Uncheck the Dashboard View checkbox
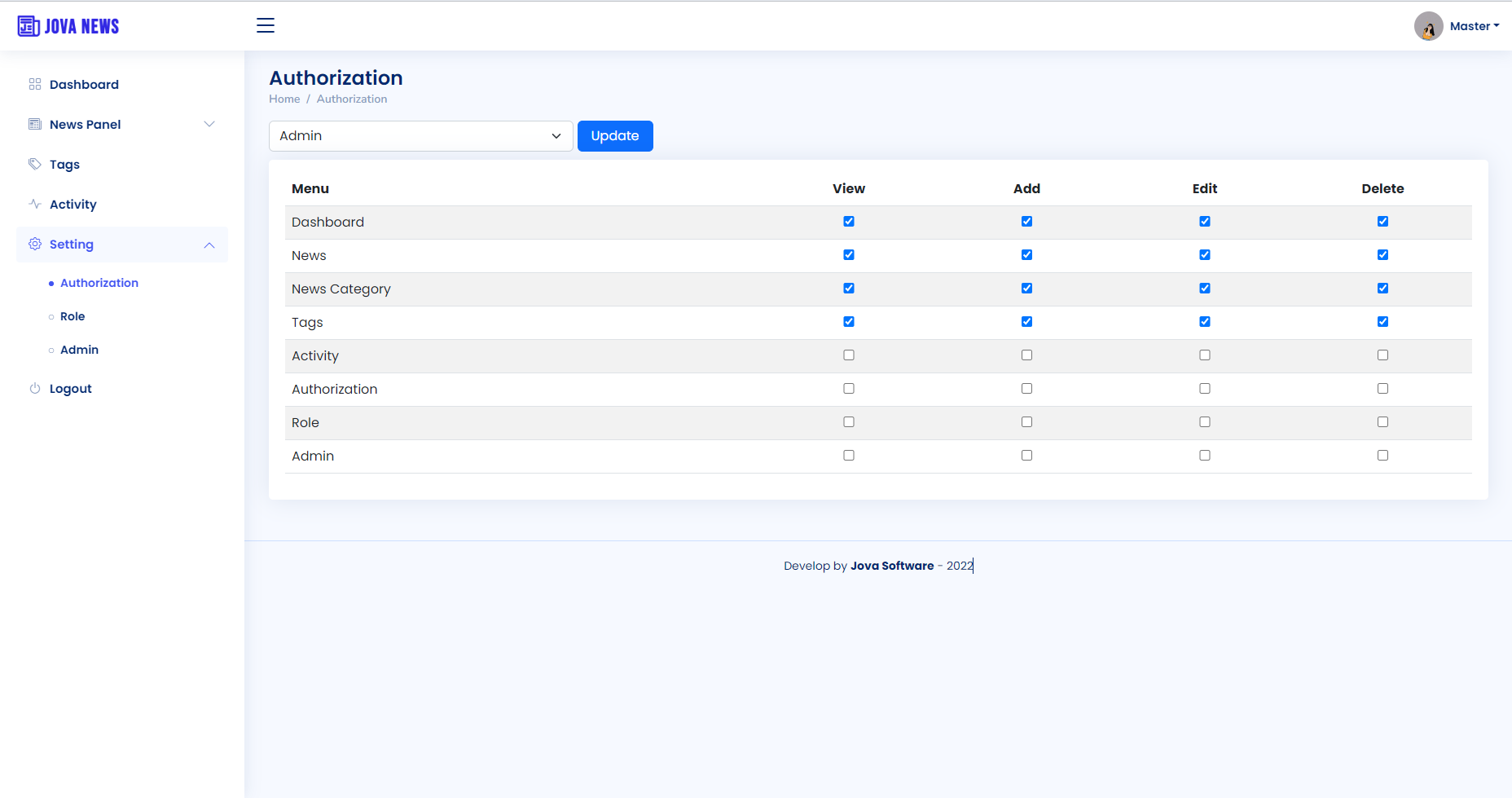Viewport: 1512px width, 798px height. point(849,222)
